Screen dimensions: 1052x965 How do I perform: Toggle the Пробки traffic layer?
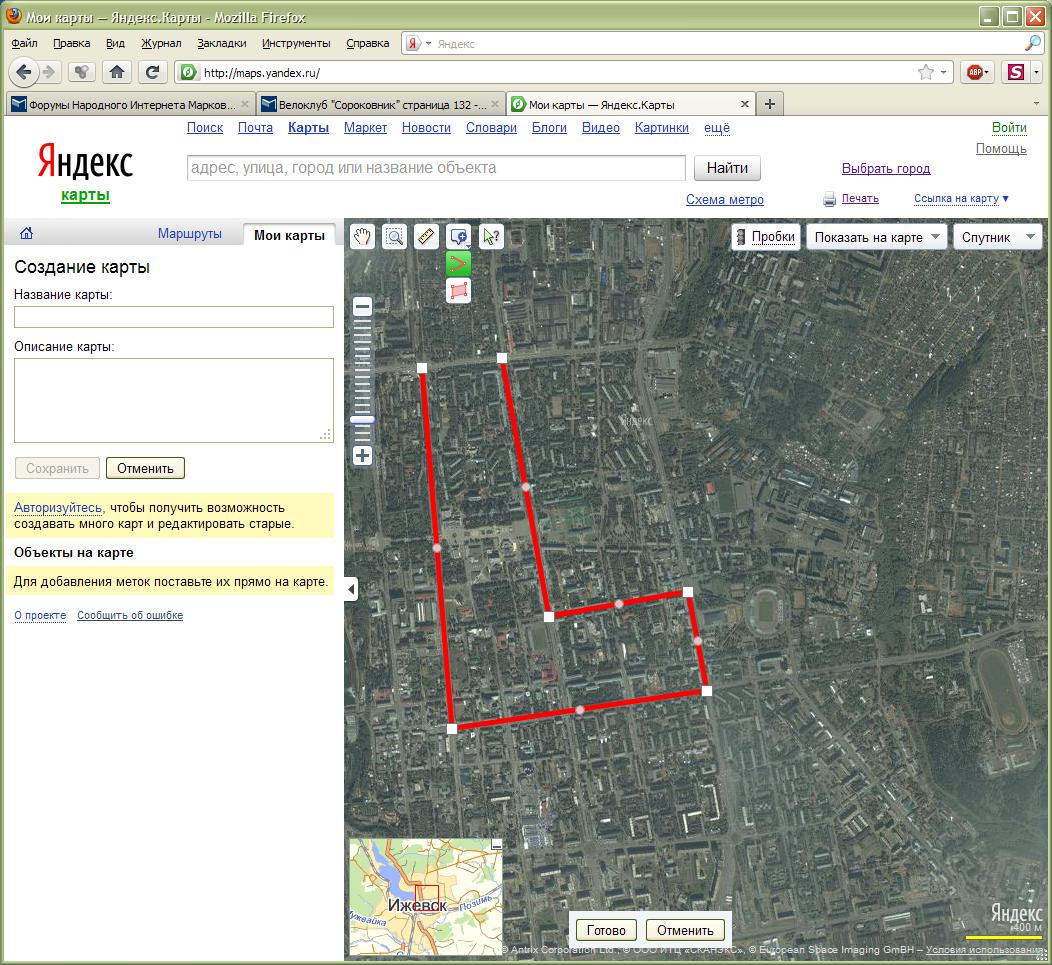[x=766, y=237]
